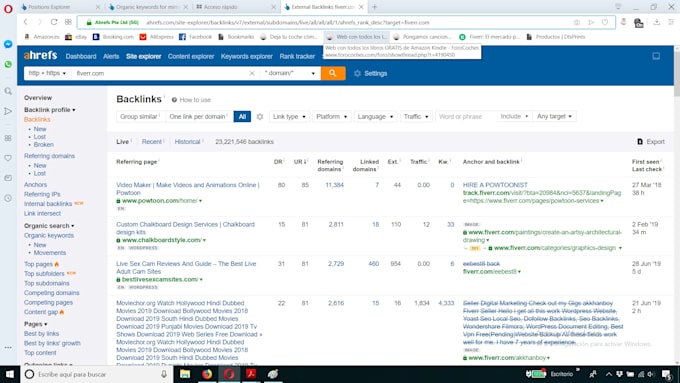Open Language filter dropdown

pyautogui.click(x=375, y=116)
